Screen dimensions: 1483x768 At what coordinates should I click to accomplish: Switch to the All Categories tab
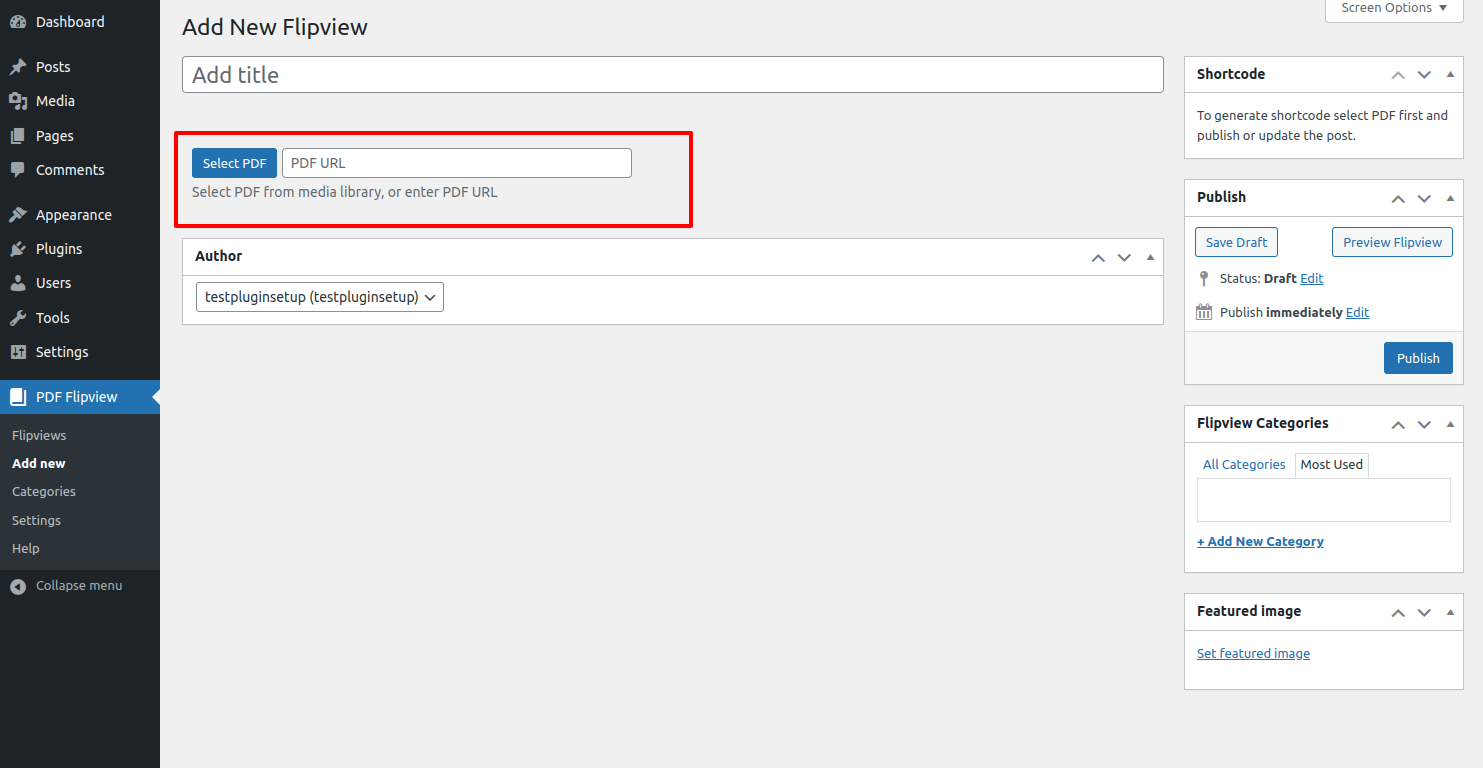pos(1244,465)
